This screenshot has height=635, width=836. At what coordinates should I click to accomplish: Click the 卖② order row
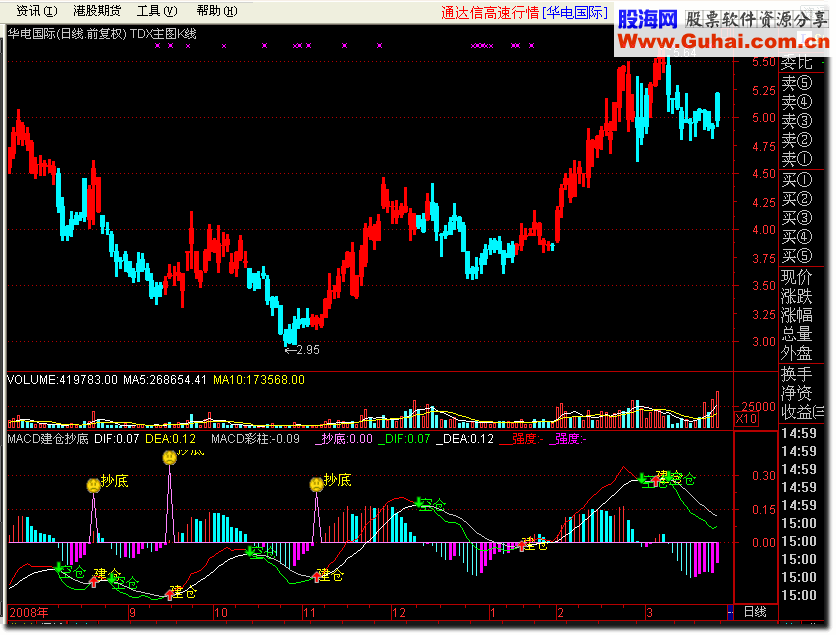(797, 140)
